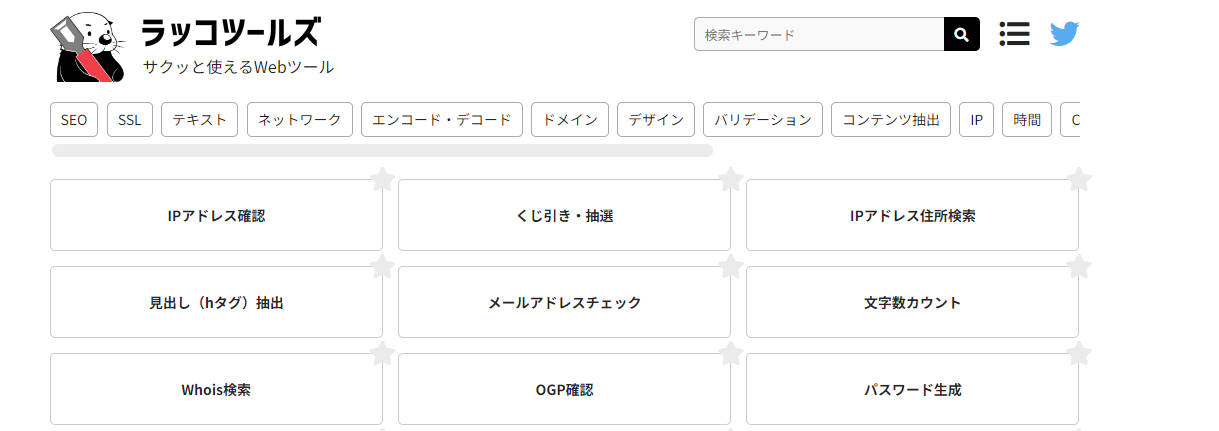Screen dimensions: 1219x431
Task: Open the Whois検索 tool card
Action: (x=216, y=389)
